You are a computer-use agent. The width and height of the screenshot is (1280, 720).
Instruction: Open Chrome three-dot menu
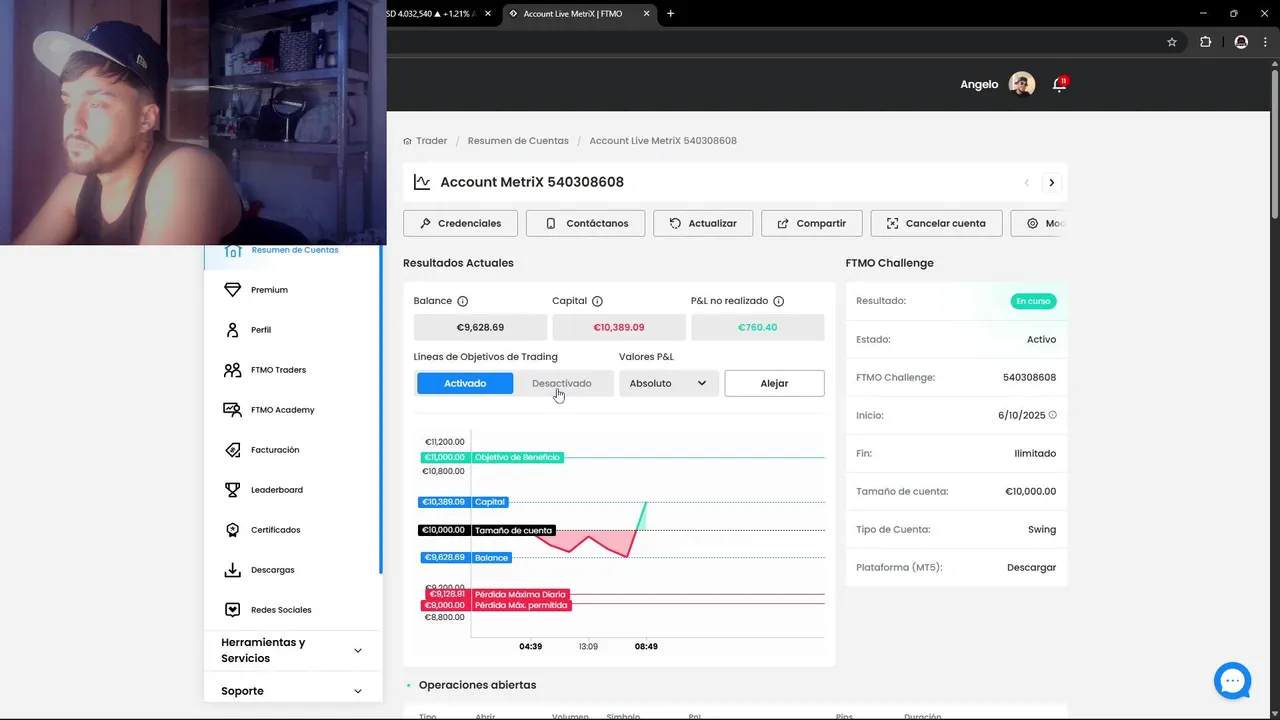1265,42
